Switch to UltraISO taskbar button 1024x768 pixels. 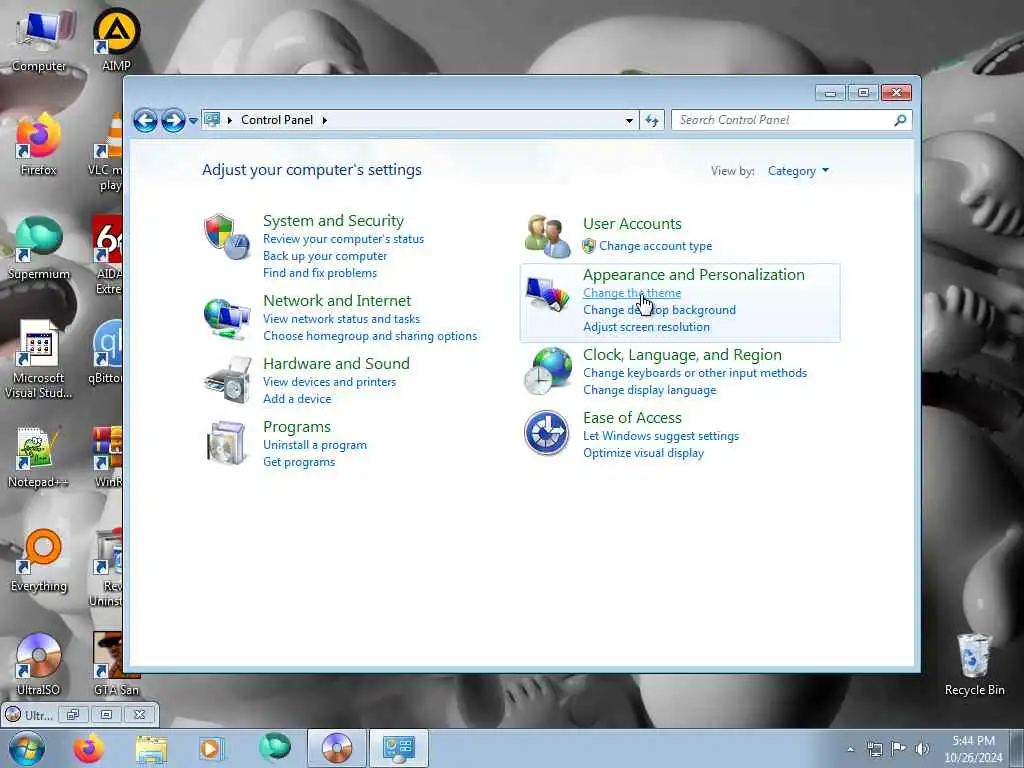pyautogui.click(x=337, y=748)
